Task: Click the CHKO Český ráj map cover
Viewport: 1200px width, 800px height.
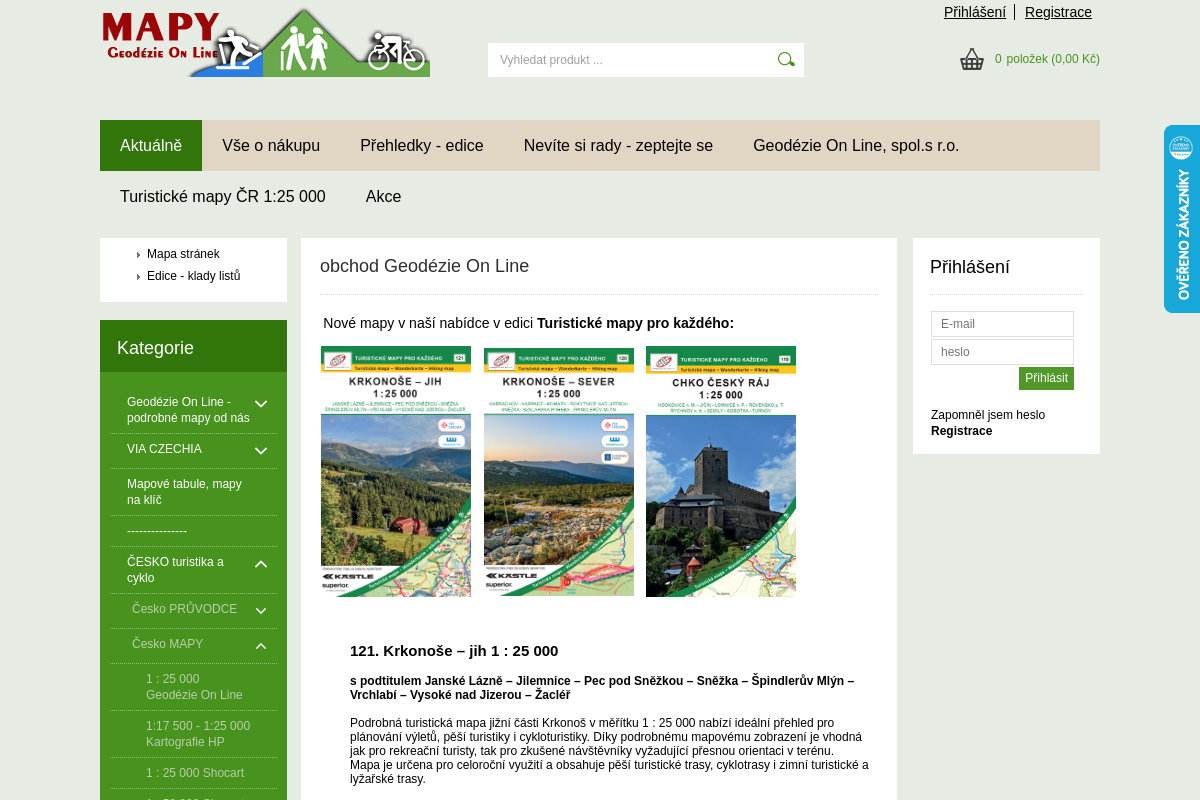Action: (x=721, y=472)
